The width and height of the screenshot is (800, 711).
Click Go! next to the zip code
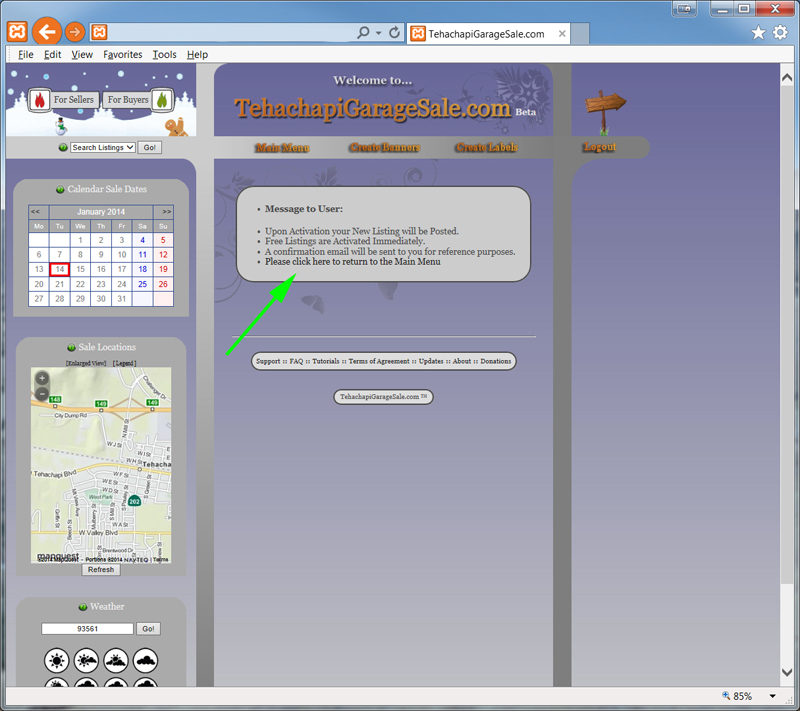148,629
